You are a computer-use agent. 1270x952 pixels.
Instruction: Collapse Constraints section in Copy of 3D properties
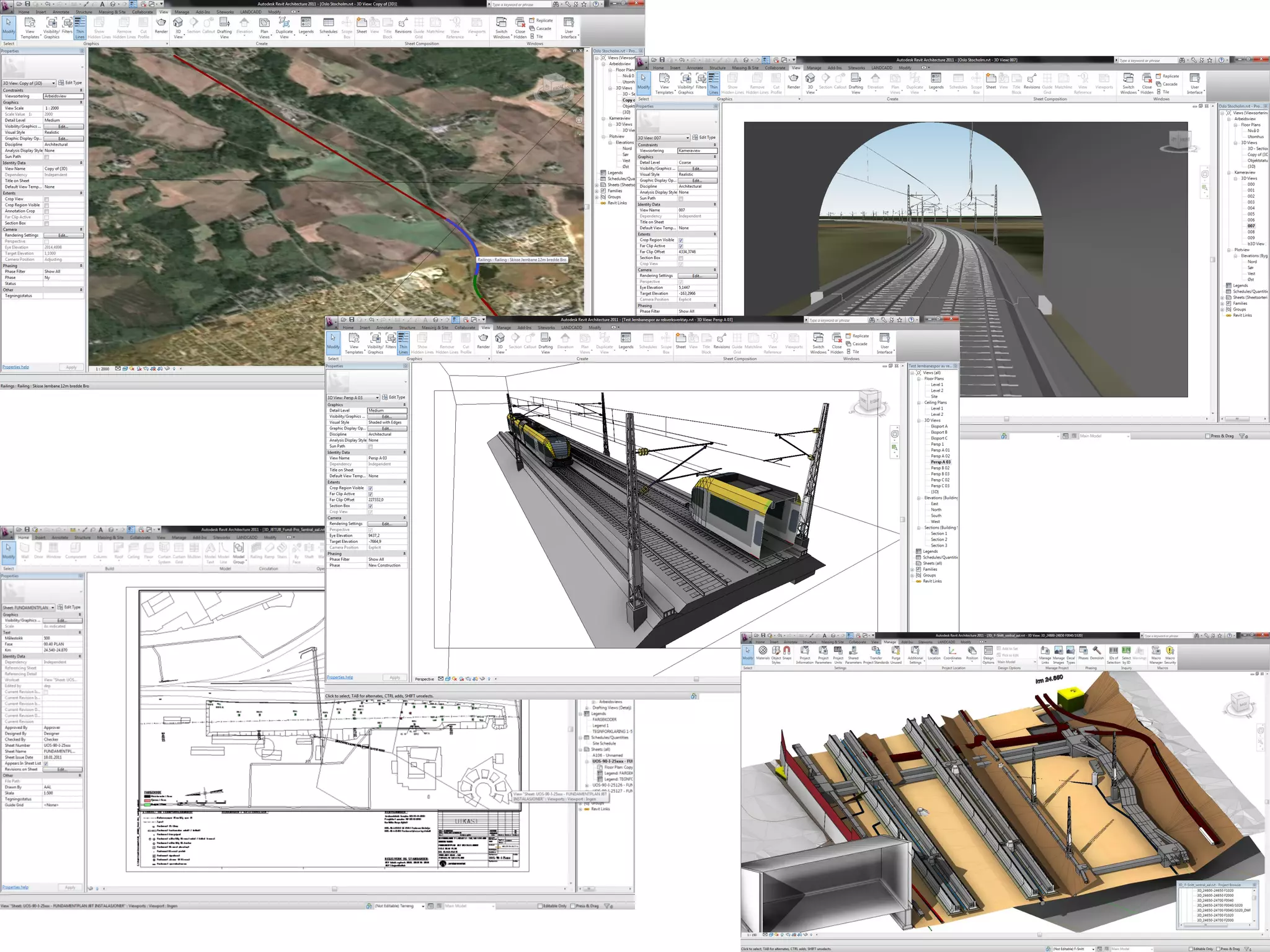tap(81, 90)
